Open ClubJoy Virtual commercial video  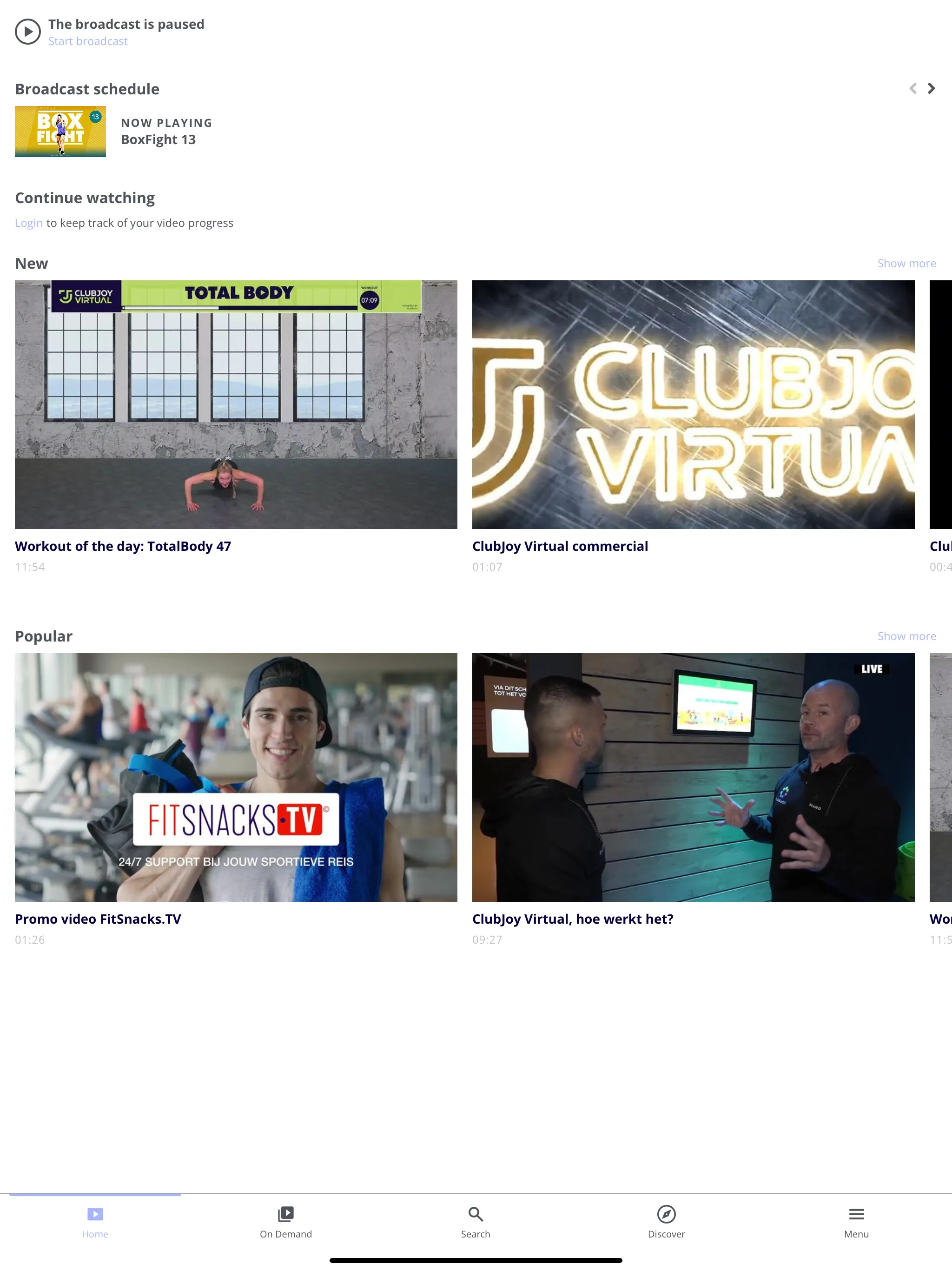click(693, 404)
